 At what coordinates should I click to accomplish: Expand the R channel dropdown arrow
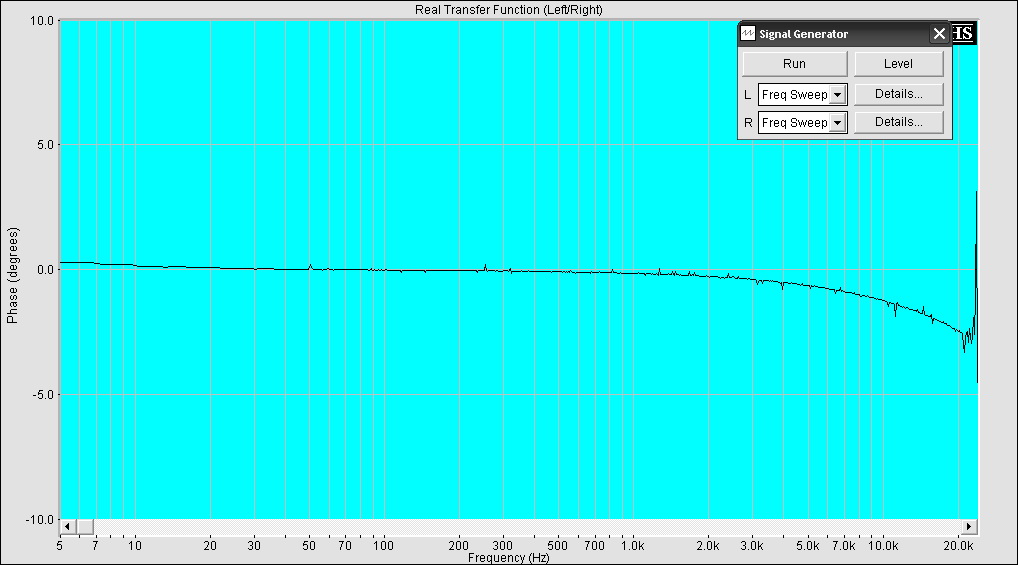pos(838,123)
